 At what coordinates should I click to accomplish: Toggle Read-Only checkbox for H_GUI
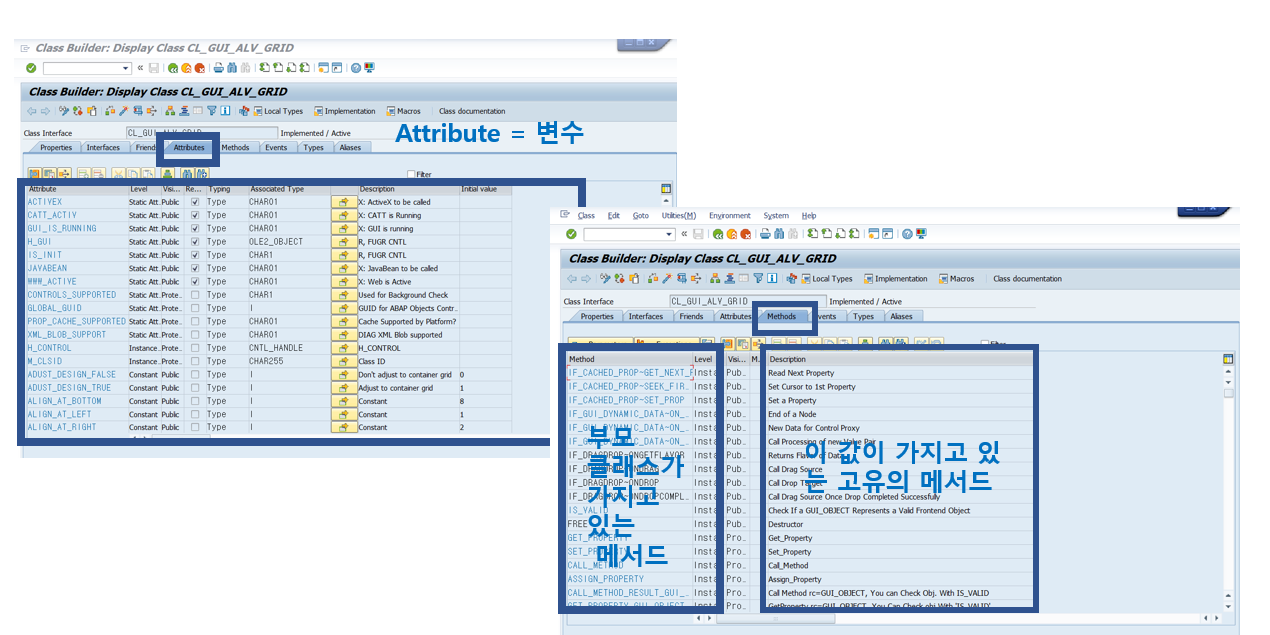pos(195,242)
